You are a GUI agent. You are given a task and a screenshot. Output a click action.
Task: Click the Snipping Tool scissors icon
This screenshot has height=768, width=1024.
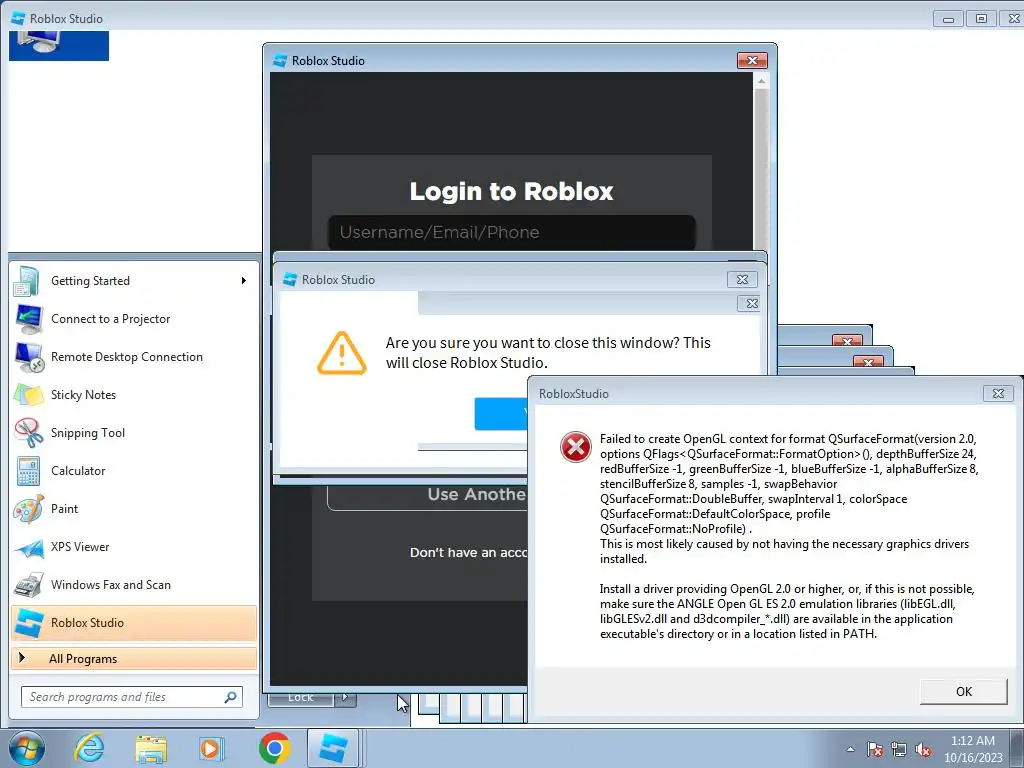(x=28, y=432)
